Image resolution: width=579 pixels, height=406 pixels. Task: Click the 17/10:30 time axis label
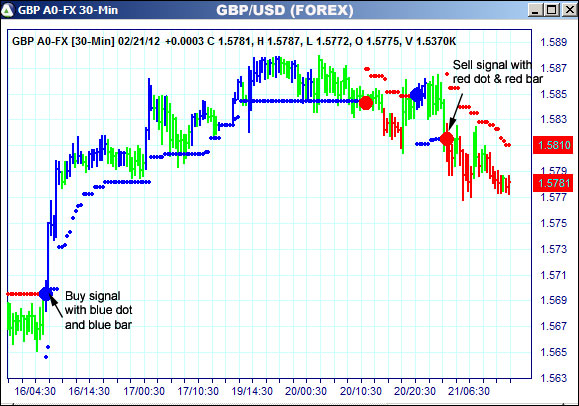(198, 391)
